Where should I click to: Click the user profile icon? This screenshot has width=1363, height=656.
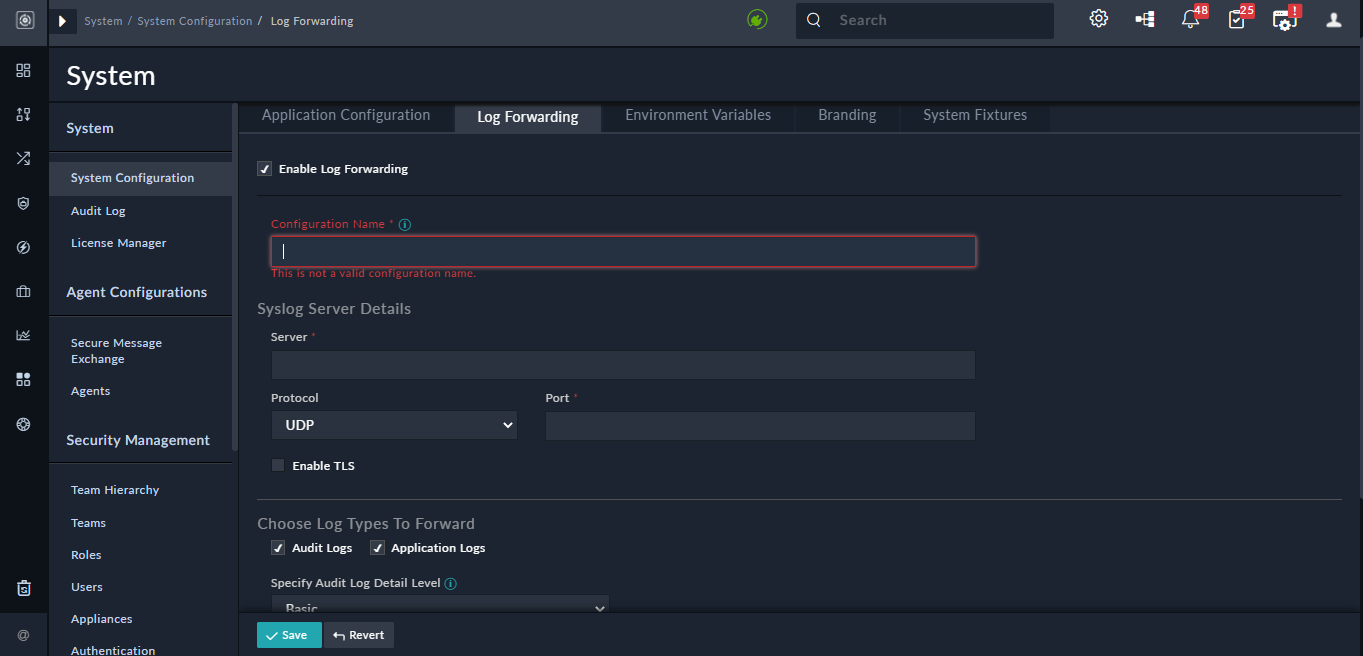click(1333, 19)
